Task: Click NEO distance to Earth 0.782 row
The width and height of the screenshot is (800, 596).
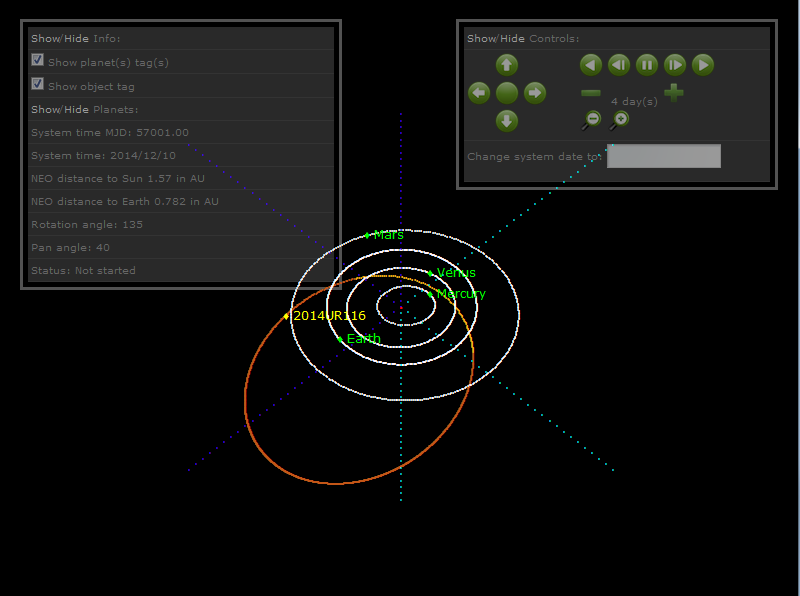Action: click(181, 201)
